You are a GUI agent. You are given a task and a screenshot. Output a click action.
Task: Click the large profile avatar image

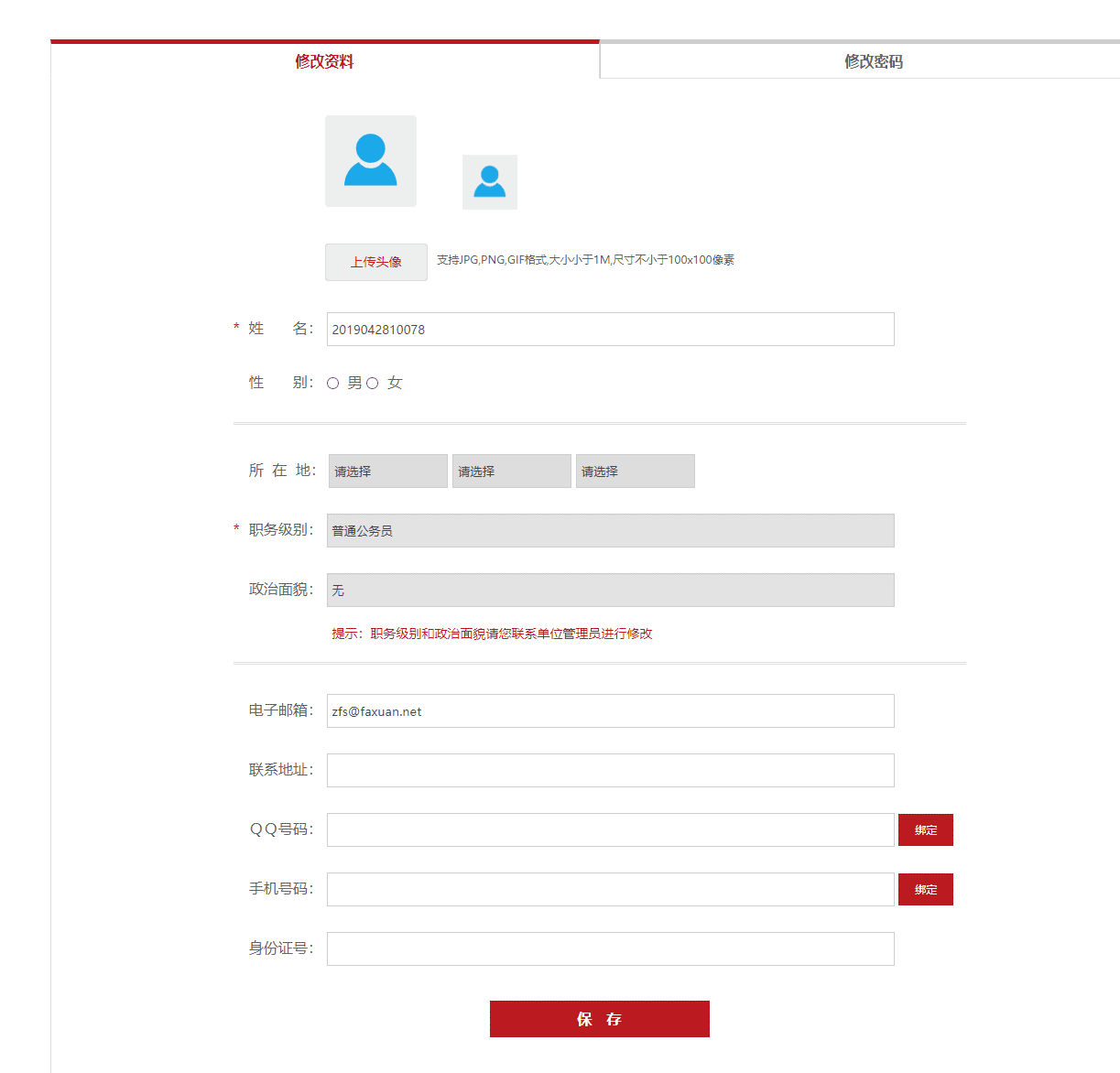tap(371, 161)
